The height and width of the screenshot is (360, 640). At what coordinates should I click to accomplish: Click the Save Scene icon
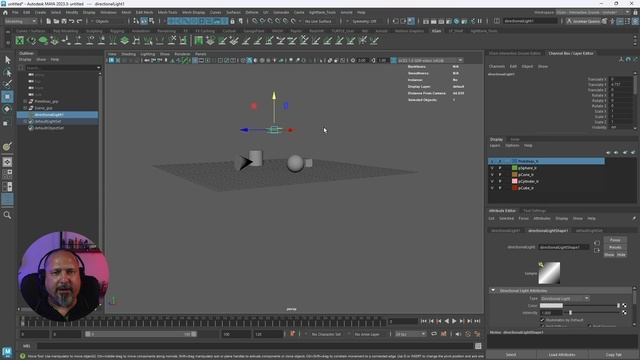point(64,21)
